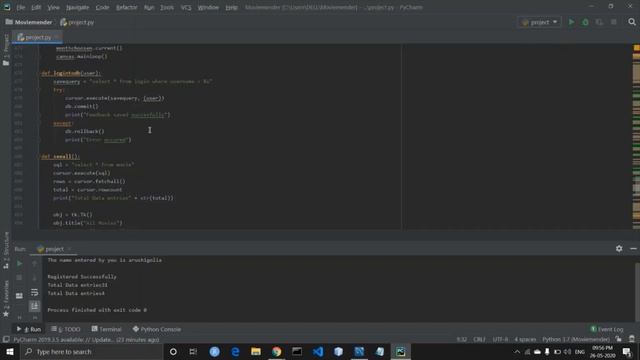Click the Down the stack trace arrow

[35, 278]
